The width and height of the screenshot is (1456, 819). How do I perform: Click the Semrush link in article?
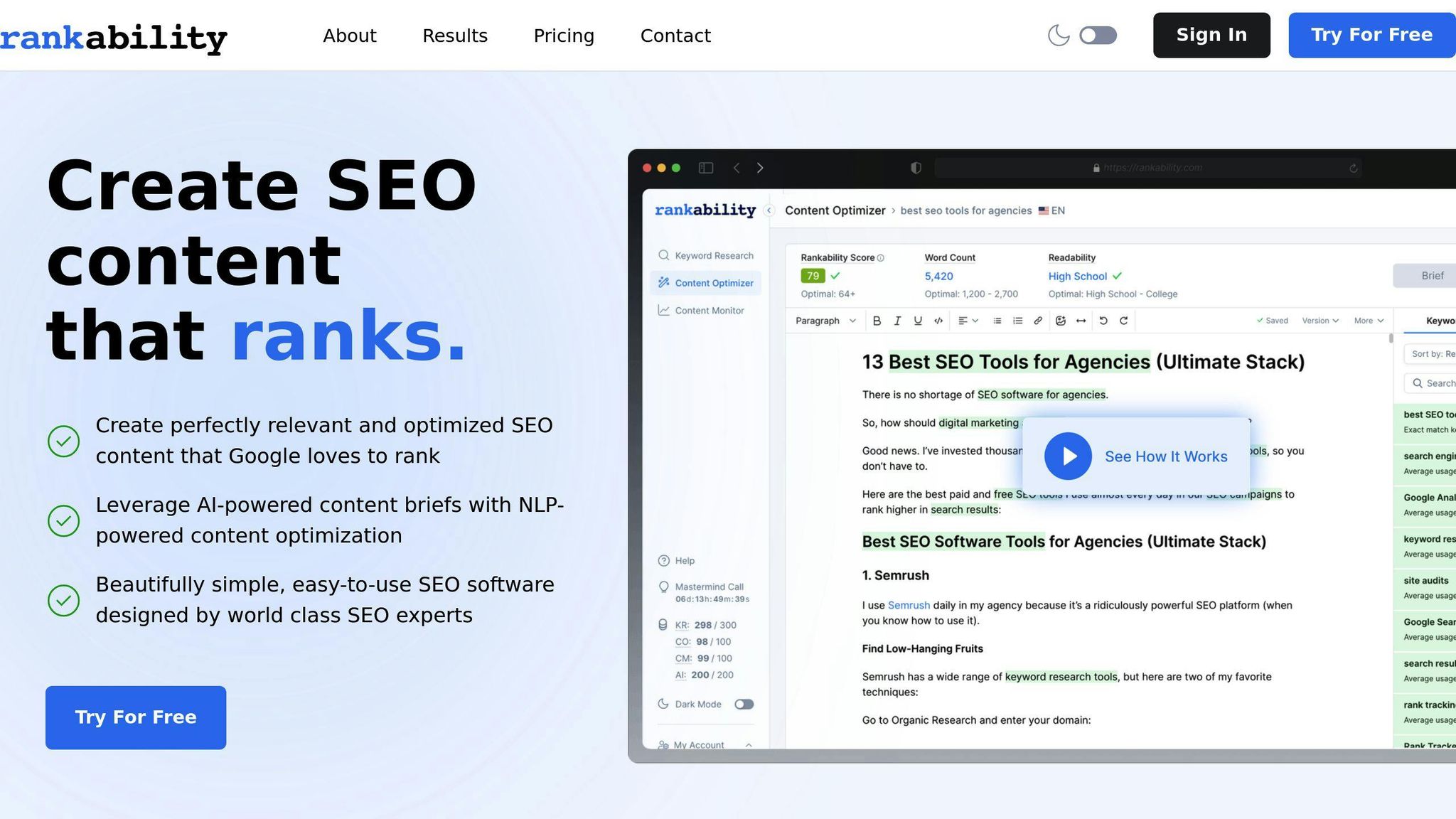pos(909,605)
